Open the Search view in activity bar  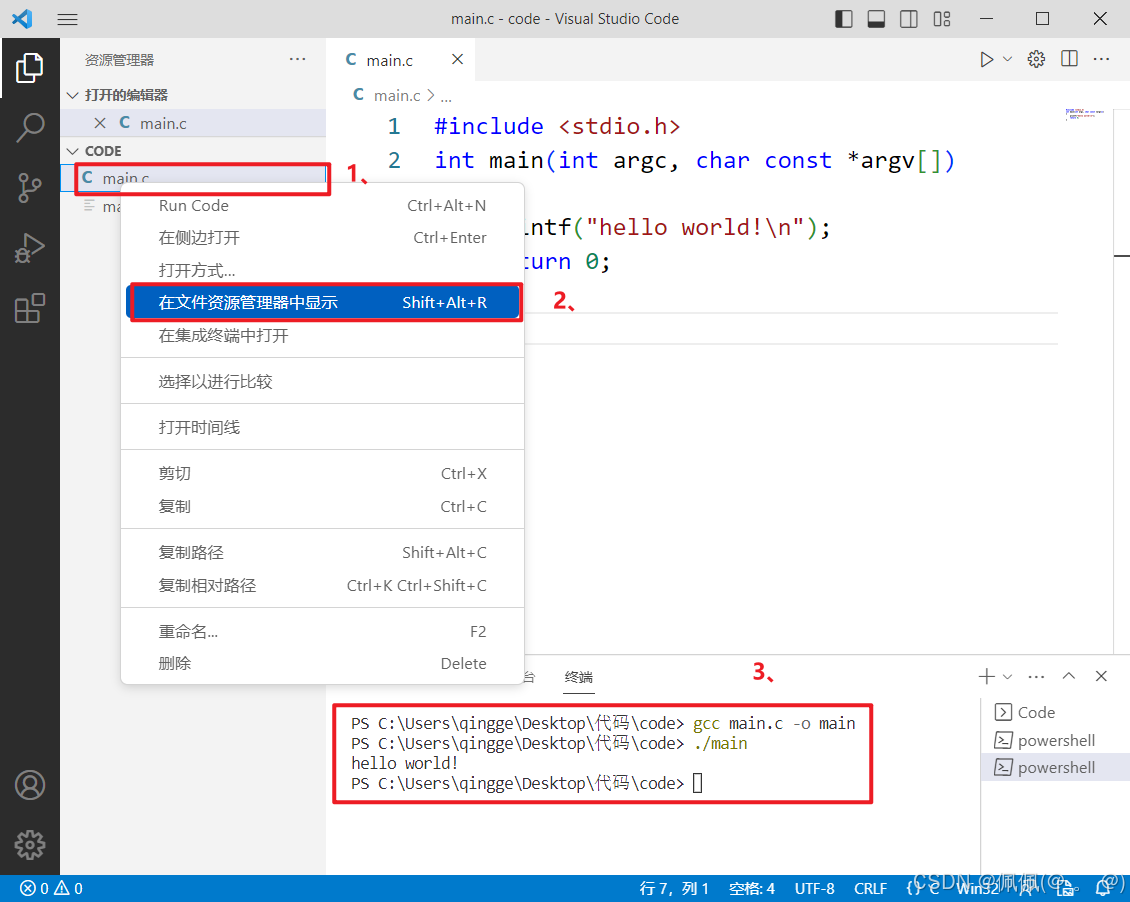pos(30,128)
